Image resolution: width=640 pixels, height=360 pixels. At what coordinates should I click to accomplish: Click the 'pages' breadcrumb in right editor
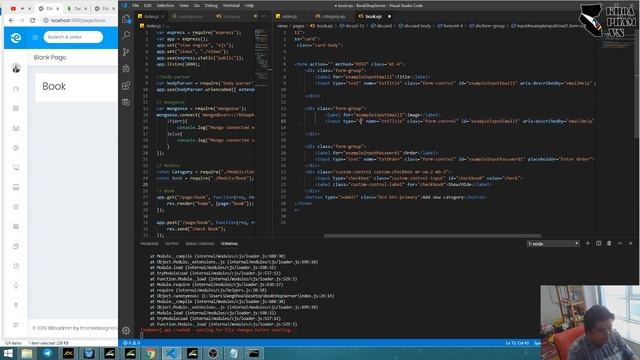point(298,26)
